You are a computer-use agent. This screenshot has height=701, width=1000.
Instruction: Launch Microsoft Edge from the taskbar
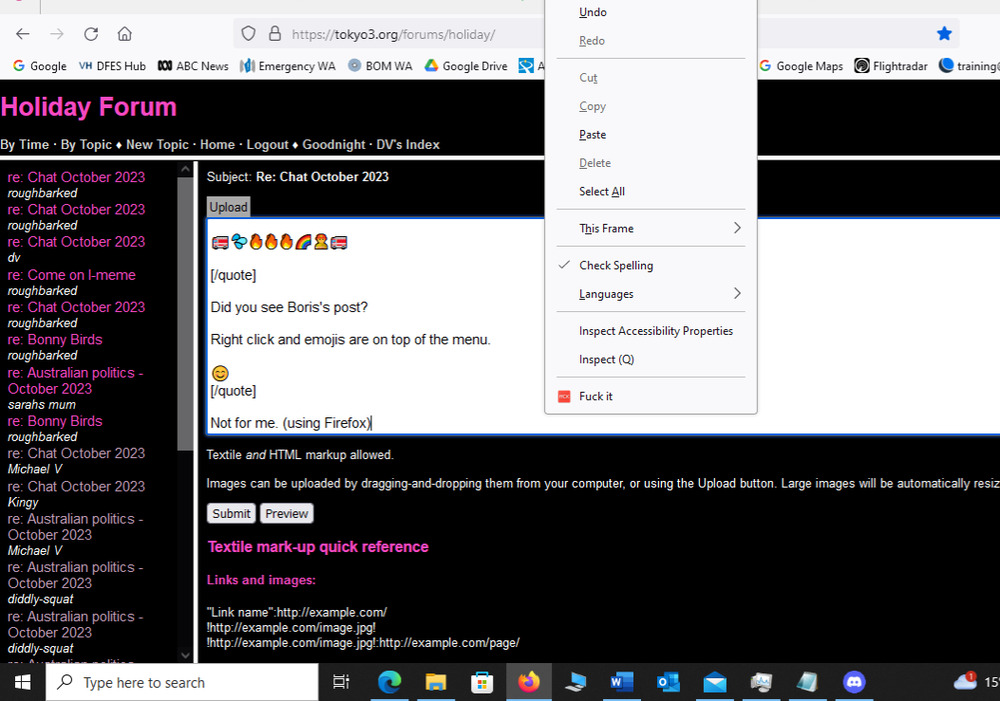389,682
